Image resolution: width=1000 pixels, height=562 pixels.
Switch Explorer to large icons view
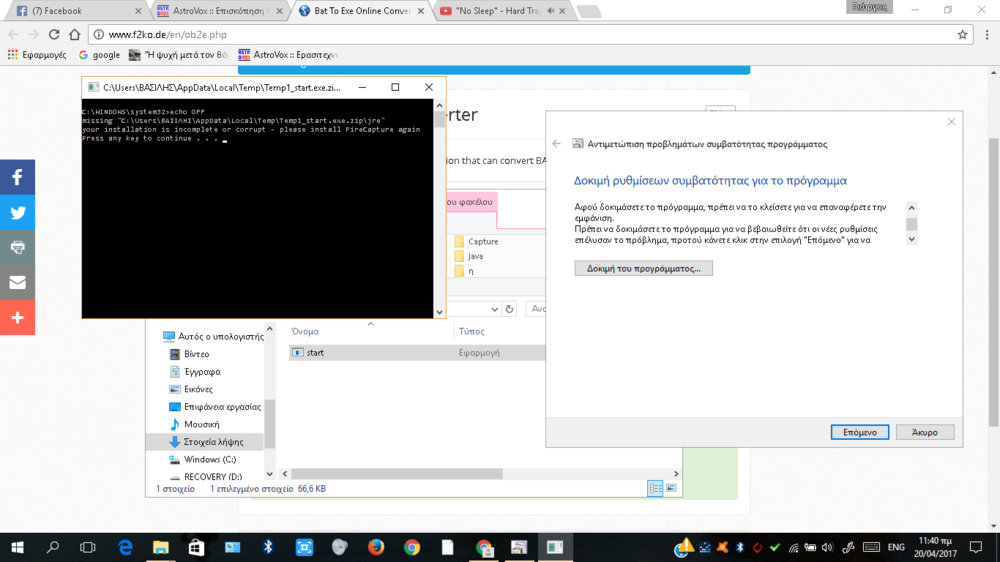[x=671, y=488]
